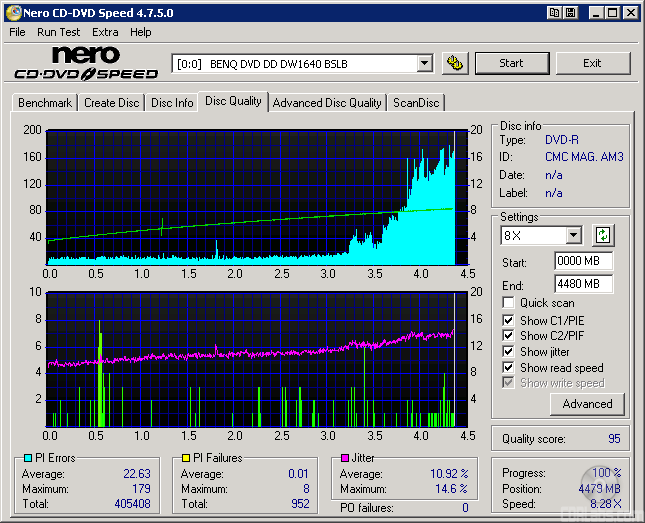Uncheck Show C1/PIE option
Image resolution: width=645 pixels, height=523 pixels.
pos(509,320)
